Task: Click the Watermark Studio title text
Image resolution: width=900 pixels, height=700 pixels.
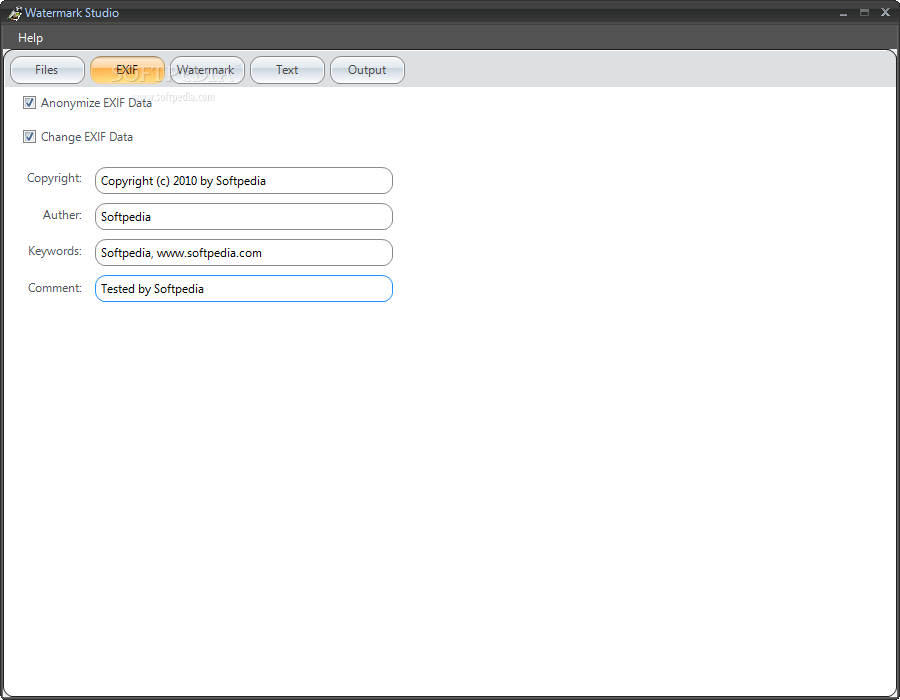Action: point(72,13)
